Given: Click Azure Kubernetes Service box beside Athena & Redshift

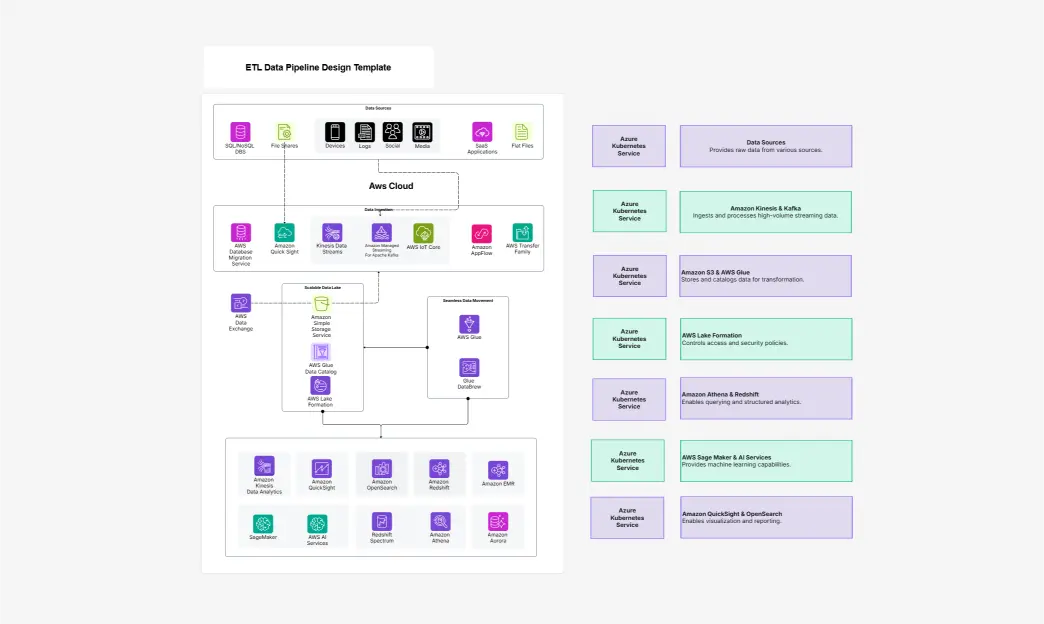Looking at the screenshot, I should pyautogui.click(x=629, y=400).
